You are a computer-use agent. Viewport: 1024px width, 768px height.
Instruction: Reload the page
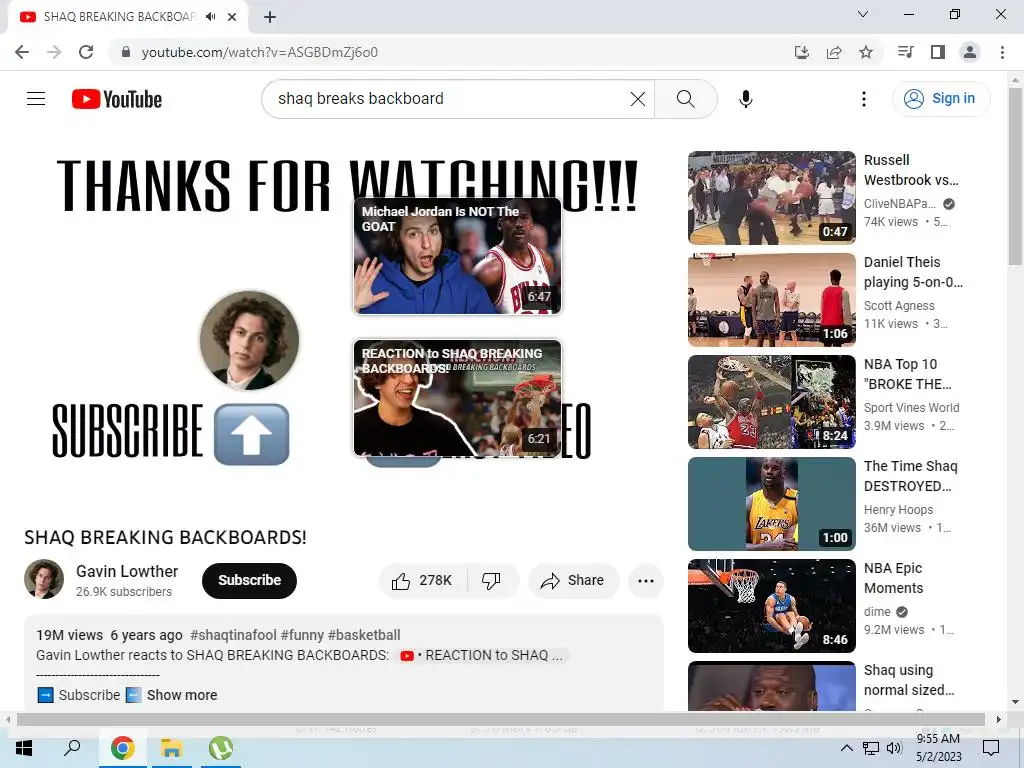click(x=86, y=52)
